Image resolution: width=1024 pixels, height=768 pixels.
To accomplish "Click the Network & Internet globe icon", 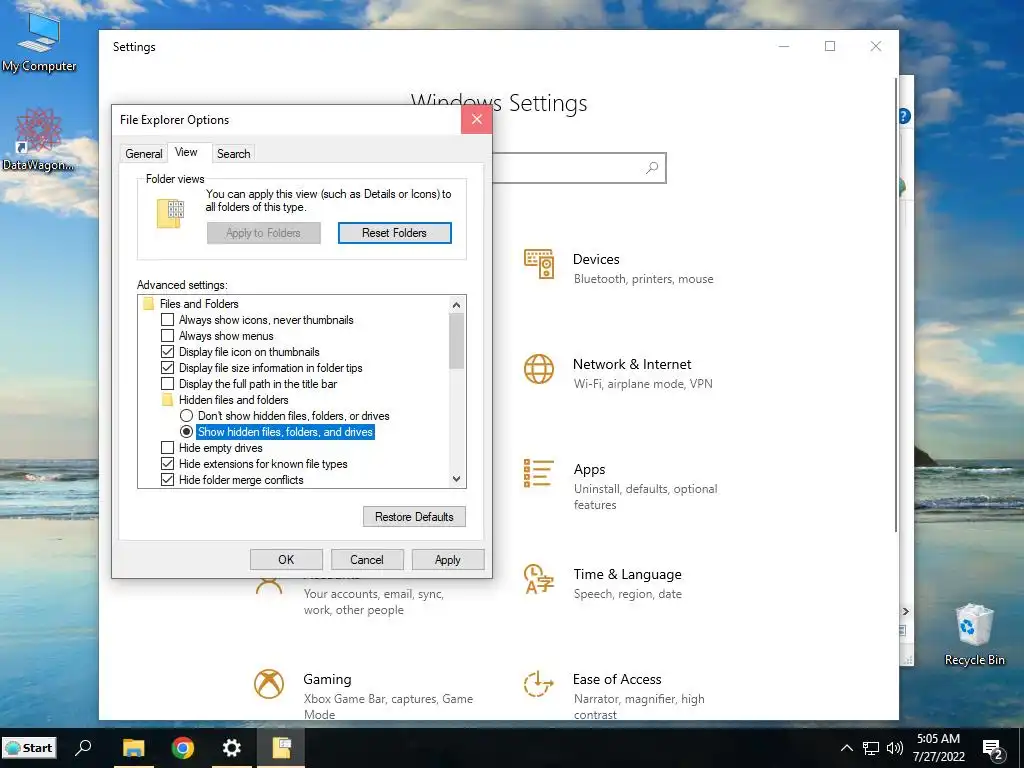I will point(539,369).
